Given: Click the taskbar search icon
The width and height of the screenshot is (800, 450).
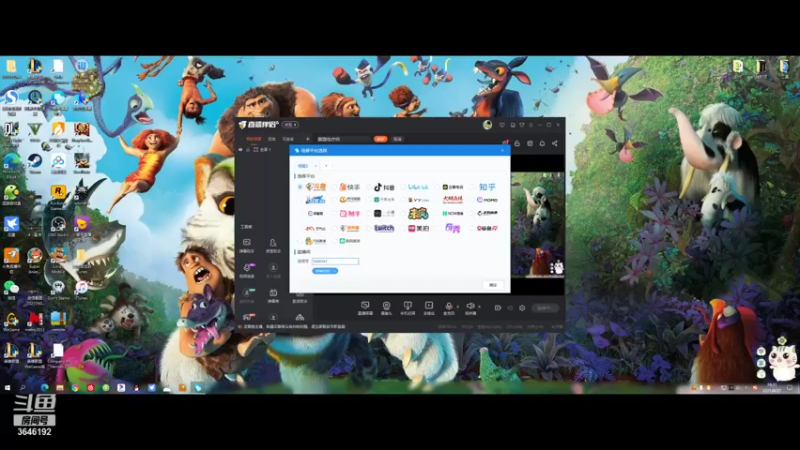Looking at the screenshot, I should point(23,388).
